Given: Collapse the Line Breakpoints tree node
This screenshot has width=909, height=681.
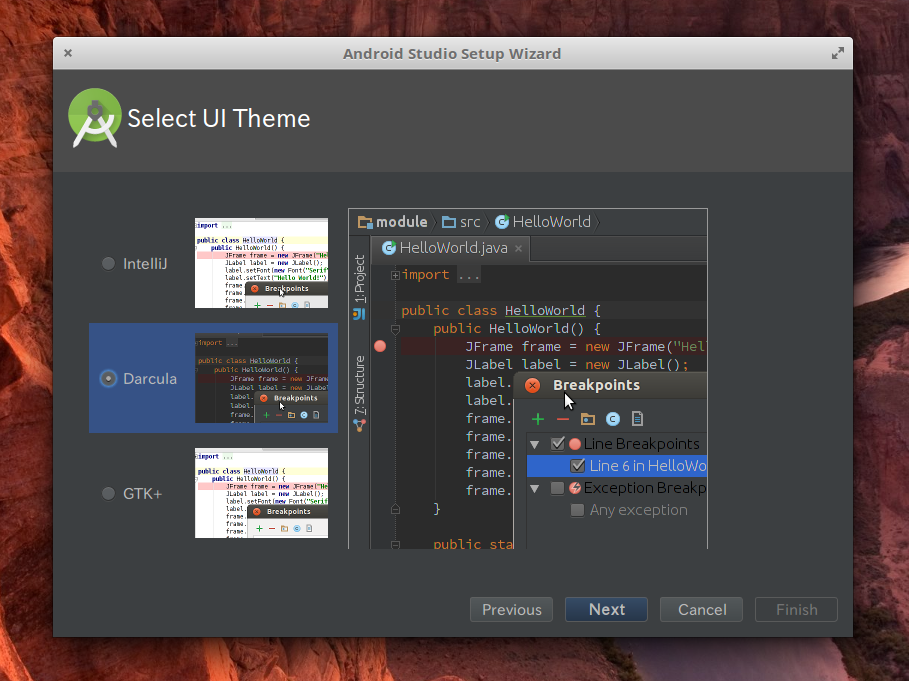Looking at the screenshot, I should [x=535, y=445].
